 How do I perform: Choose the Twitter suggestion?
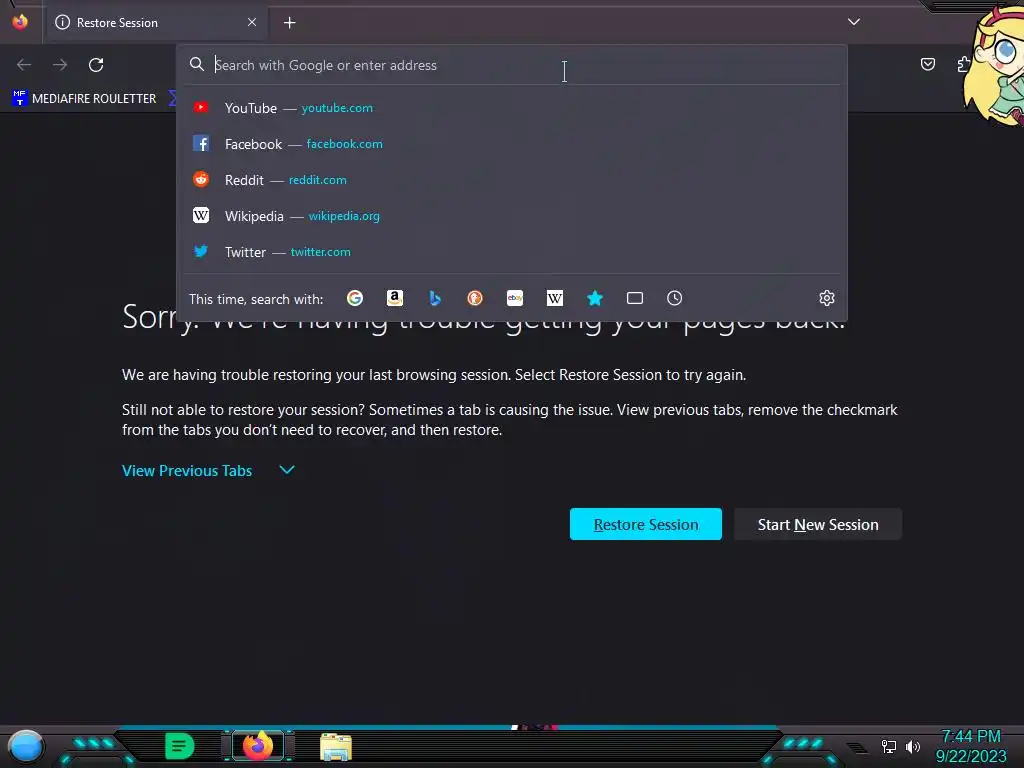(512, 251)
